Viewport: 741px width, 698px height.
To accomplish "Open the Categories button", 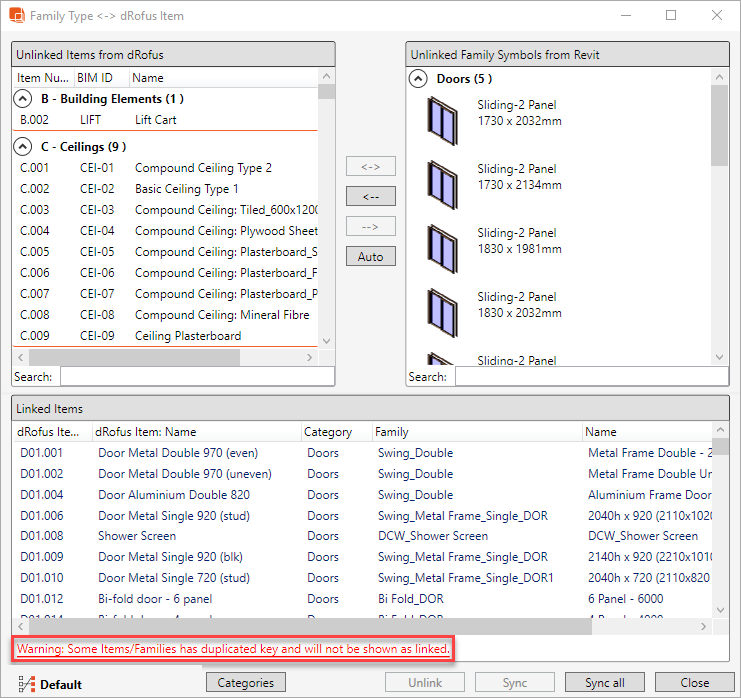I will point(245,683).
